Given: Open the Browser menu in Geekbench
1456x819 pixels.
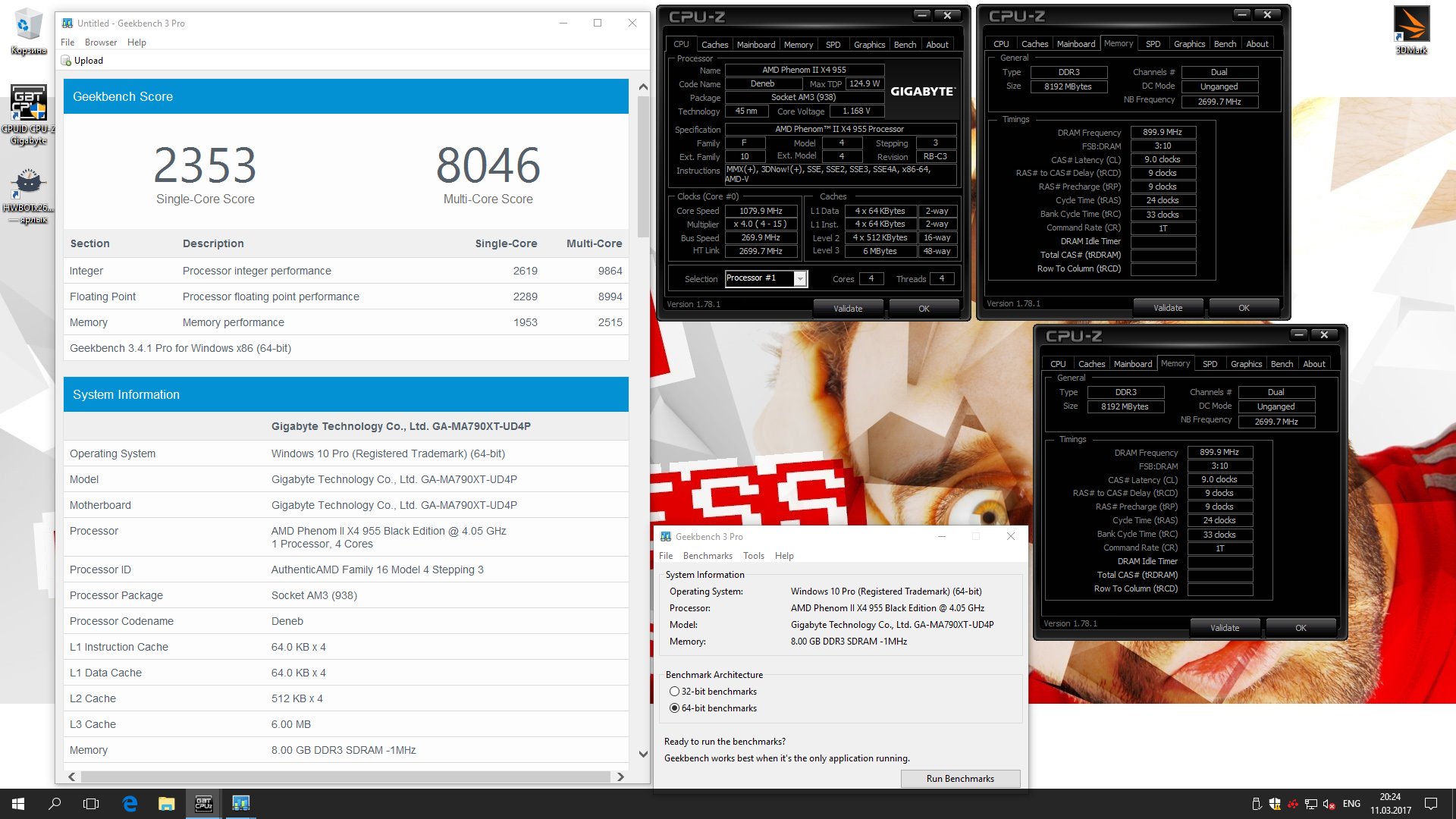Looking at the screenshot, I should (101, 42).
